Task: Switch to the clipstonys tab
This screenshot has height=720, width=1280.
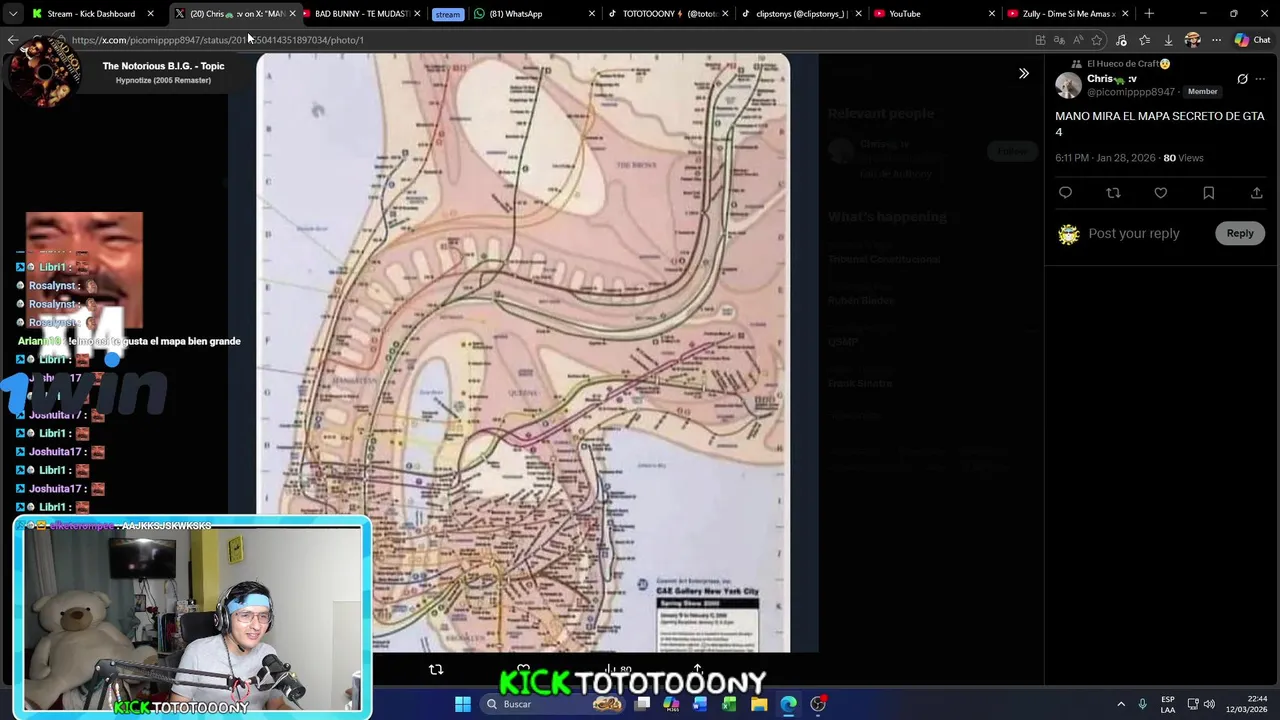Action: 800,14
